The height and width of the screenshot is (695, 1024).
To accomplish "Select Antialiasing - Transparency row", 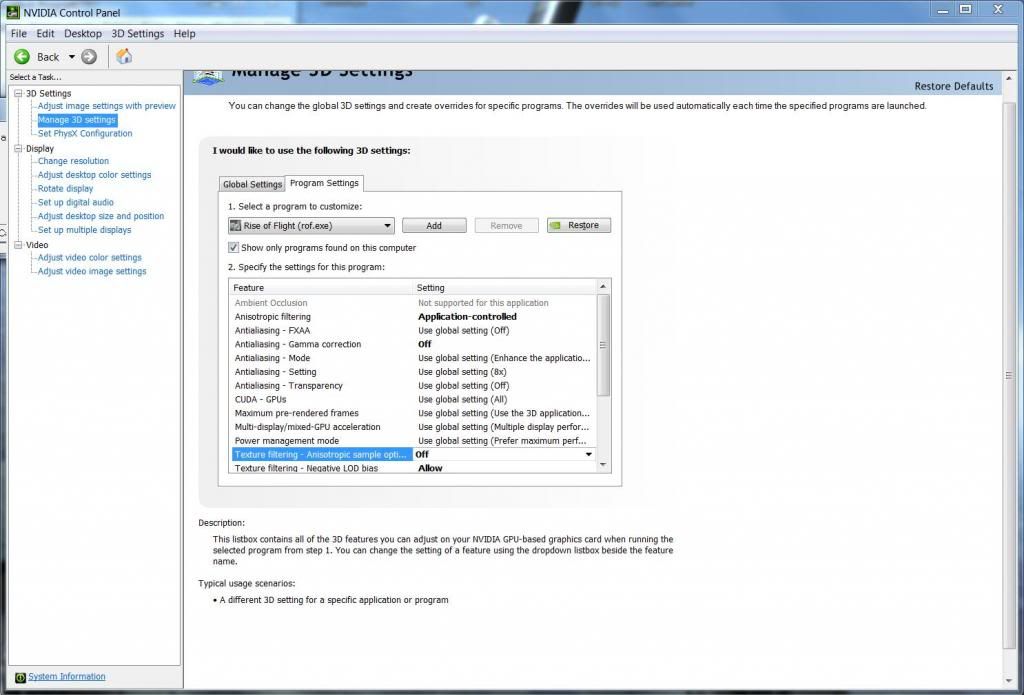I will point(413,385).
